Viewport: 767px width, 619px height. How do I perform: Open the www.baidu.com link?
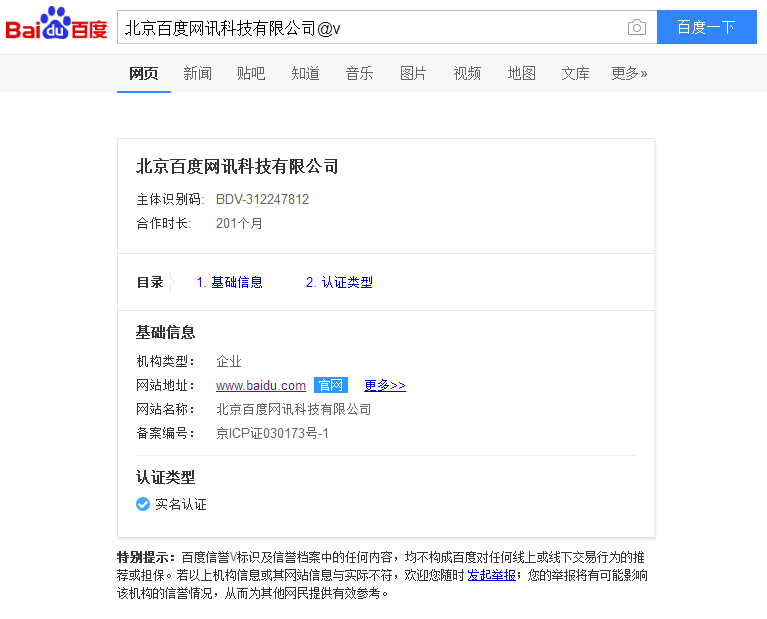[x=261, y=386]
